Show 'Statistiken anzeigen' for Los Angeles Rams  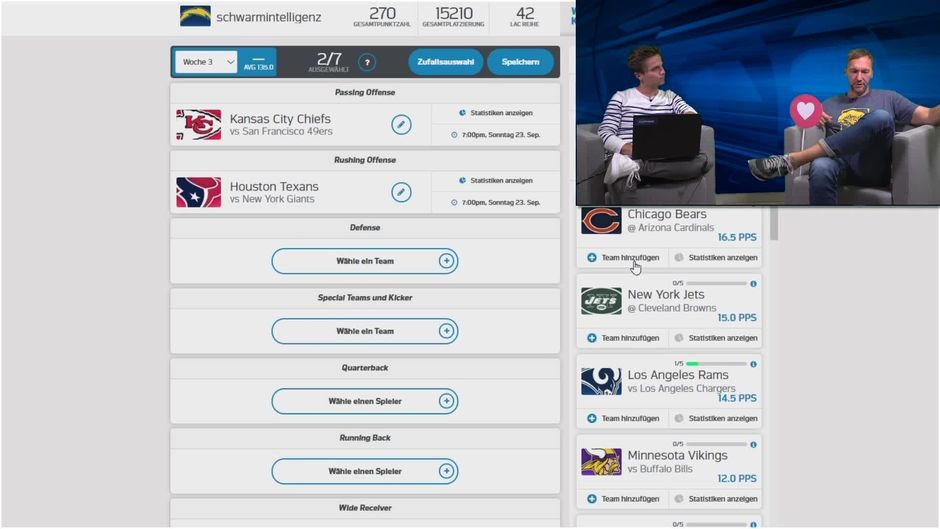click(716, 418)
